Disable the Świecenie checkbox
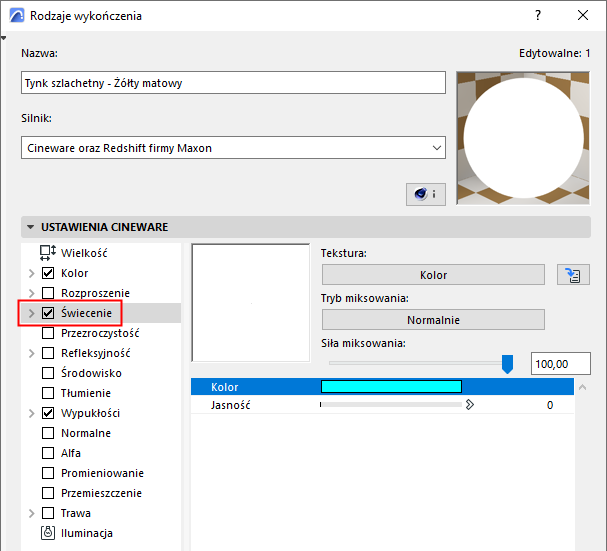This screenshot has height=551, width=607. (x=48, y=313)
